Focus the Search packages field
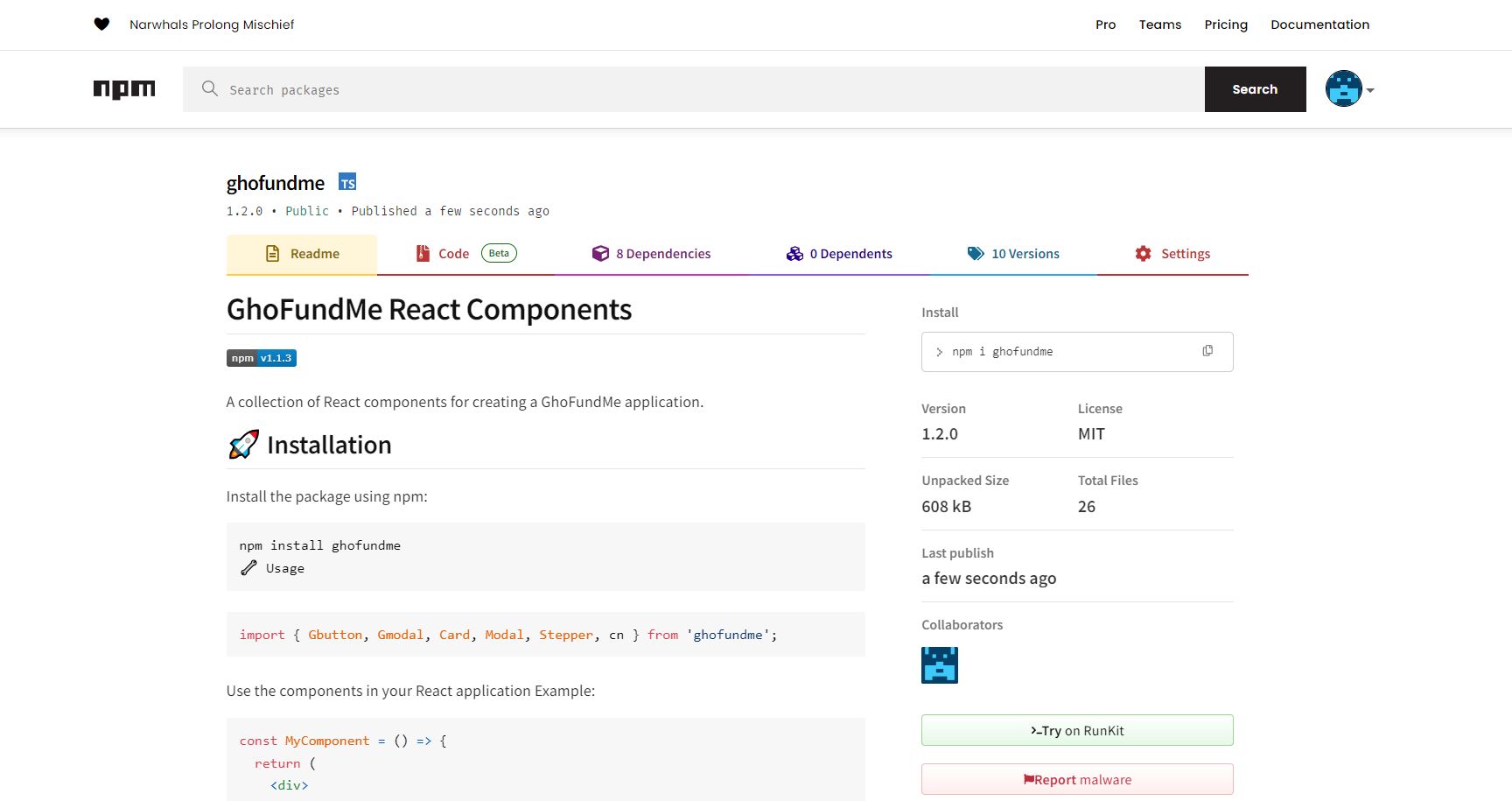The height and width of the screenshot is (801, 1512). 694,89
